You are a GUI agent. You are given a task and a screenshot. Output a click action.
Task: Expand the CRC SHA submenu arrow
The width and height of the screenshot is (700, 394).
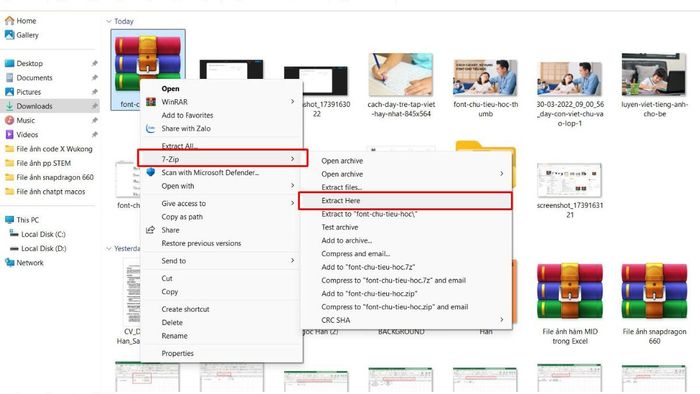[502, 319]
